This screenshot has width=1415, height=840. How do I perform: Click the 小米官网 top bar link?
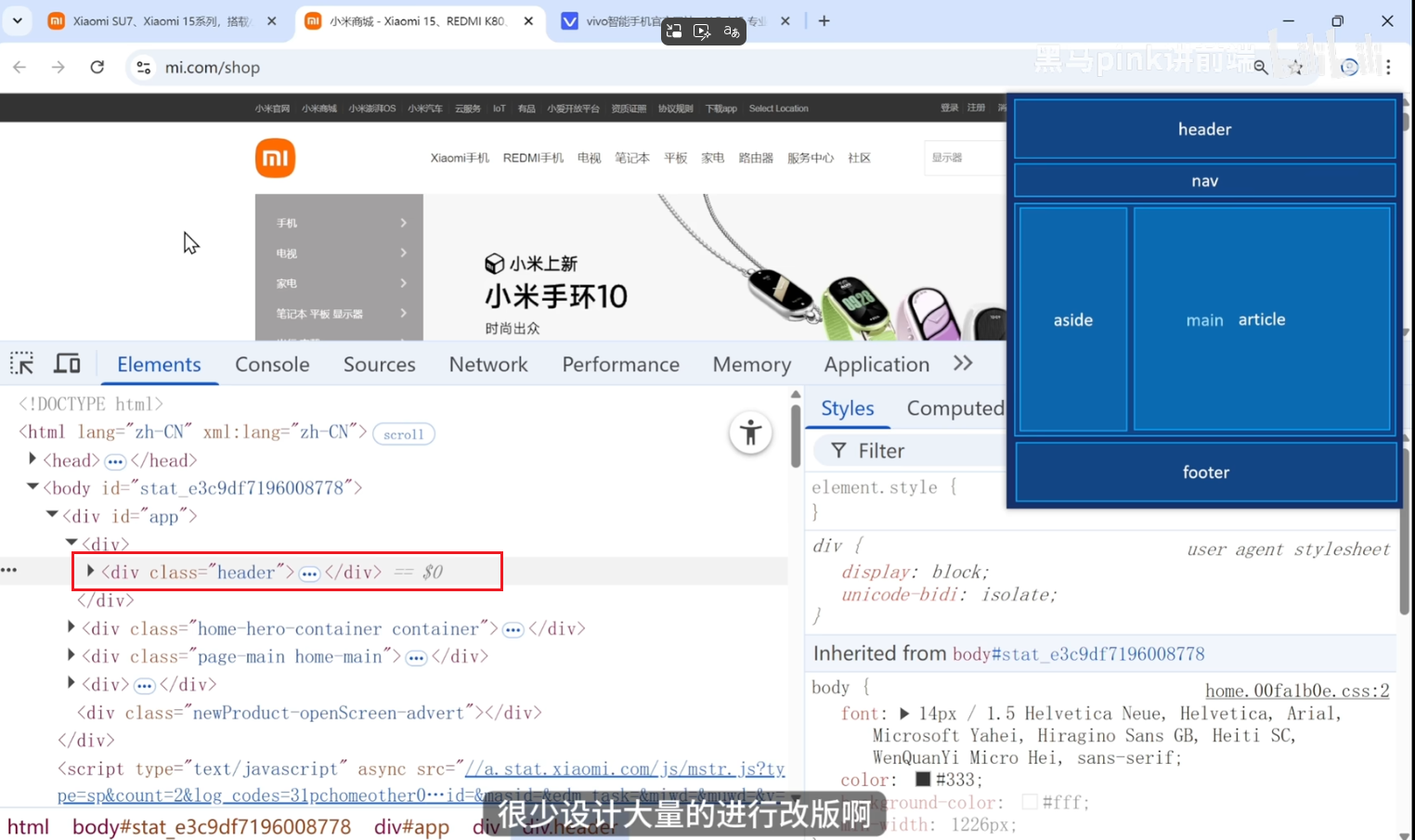pos(272,109)
